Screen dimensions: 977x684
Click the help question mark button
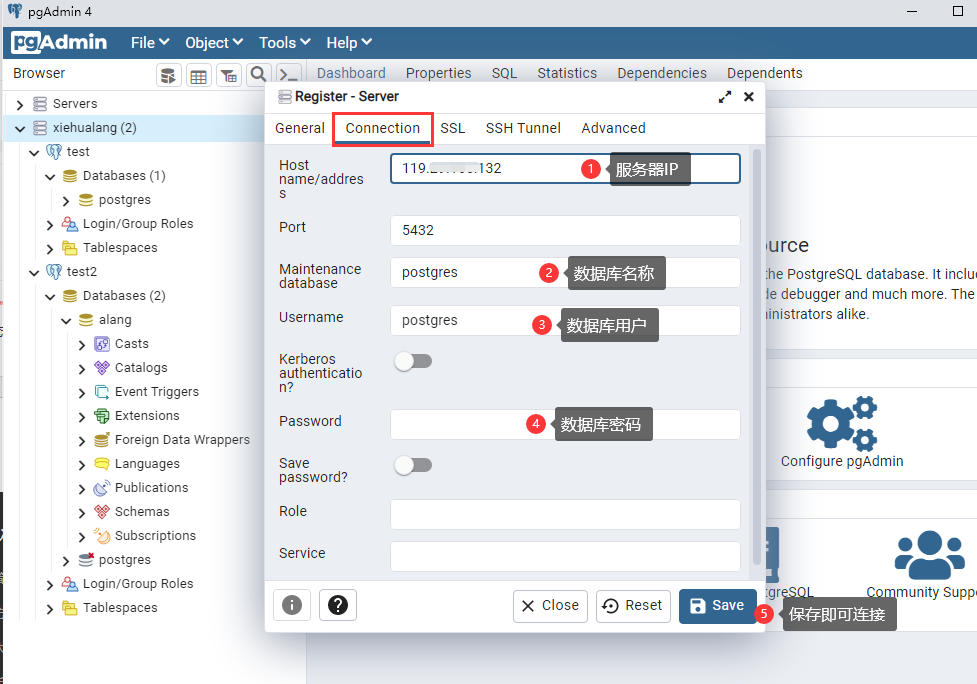click(338, 605)
